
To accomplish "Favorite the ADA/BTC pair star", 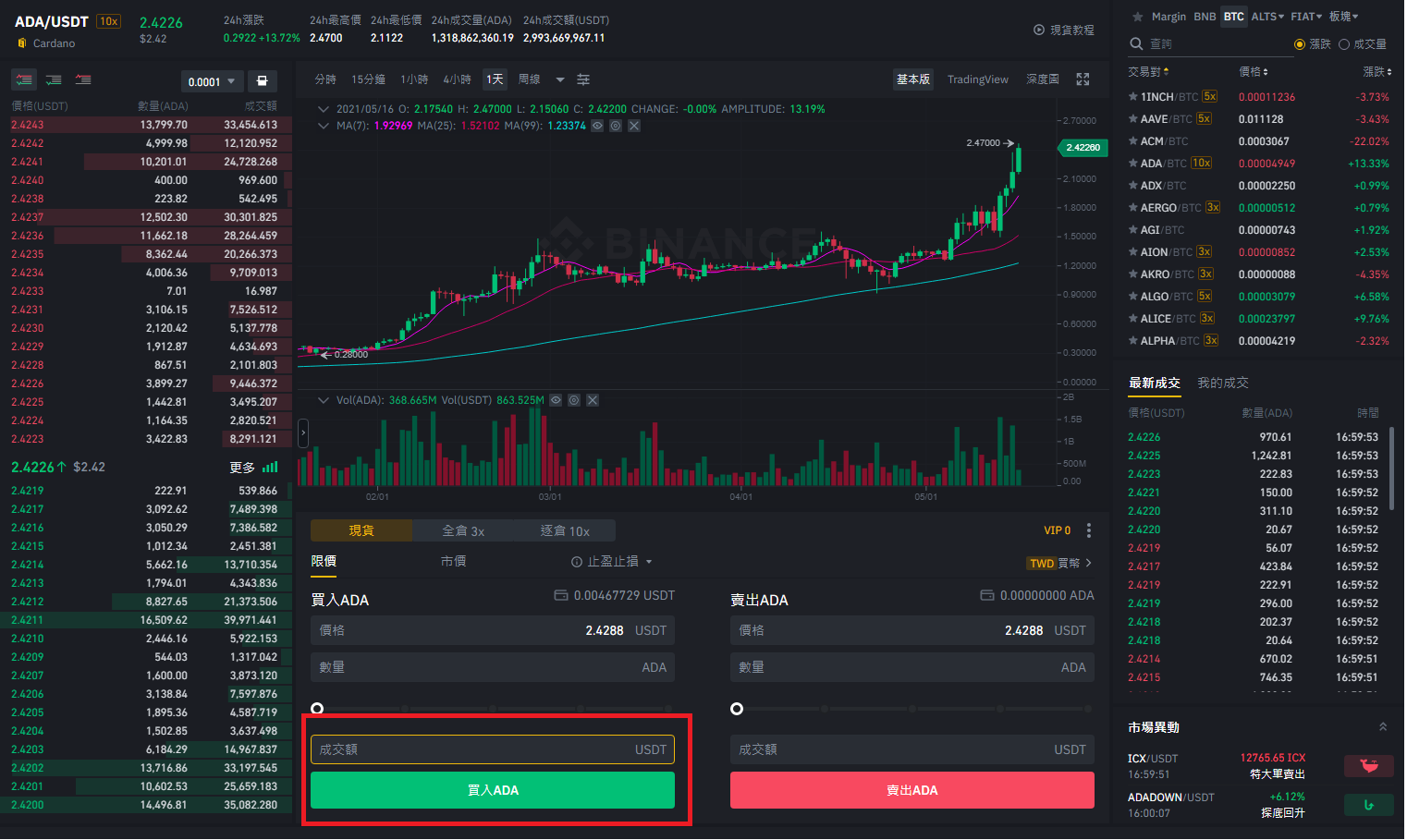I will [1133, 163].
